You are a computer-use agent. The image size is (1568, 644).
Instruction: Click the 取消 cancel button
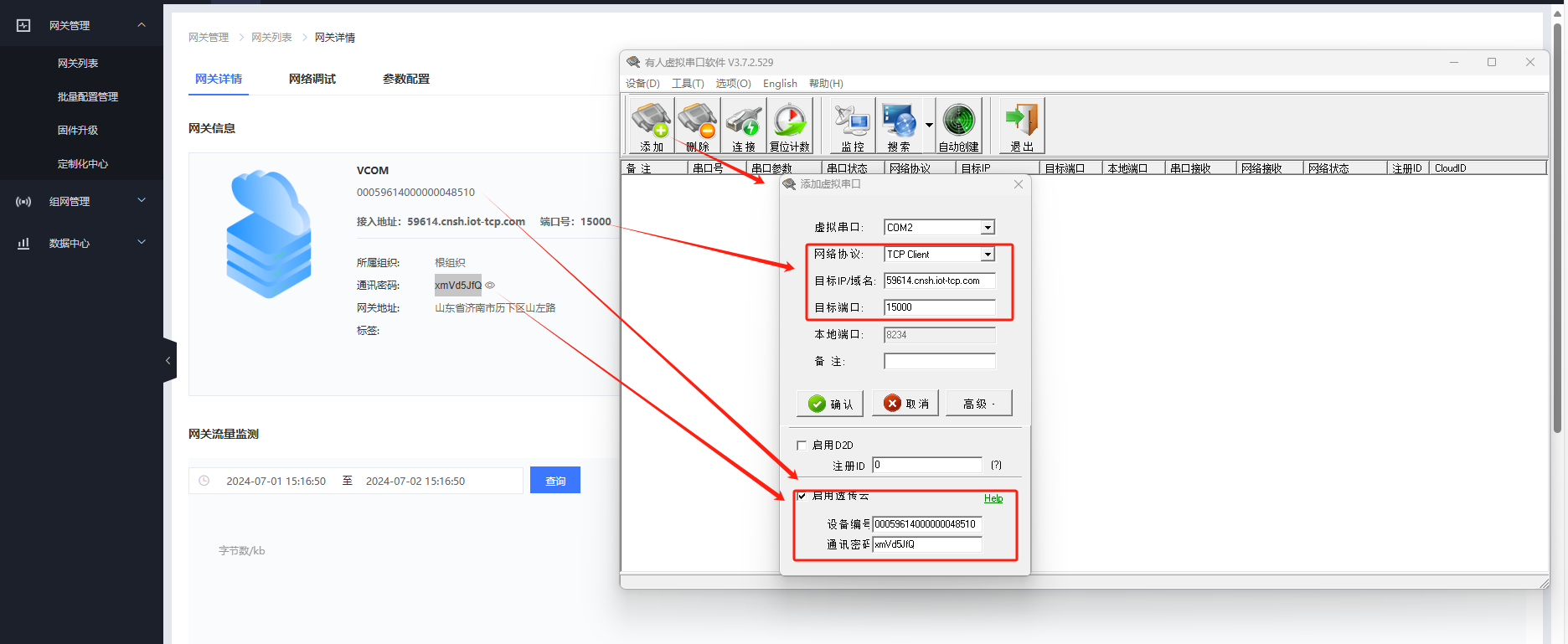[905, 404]
